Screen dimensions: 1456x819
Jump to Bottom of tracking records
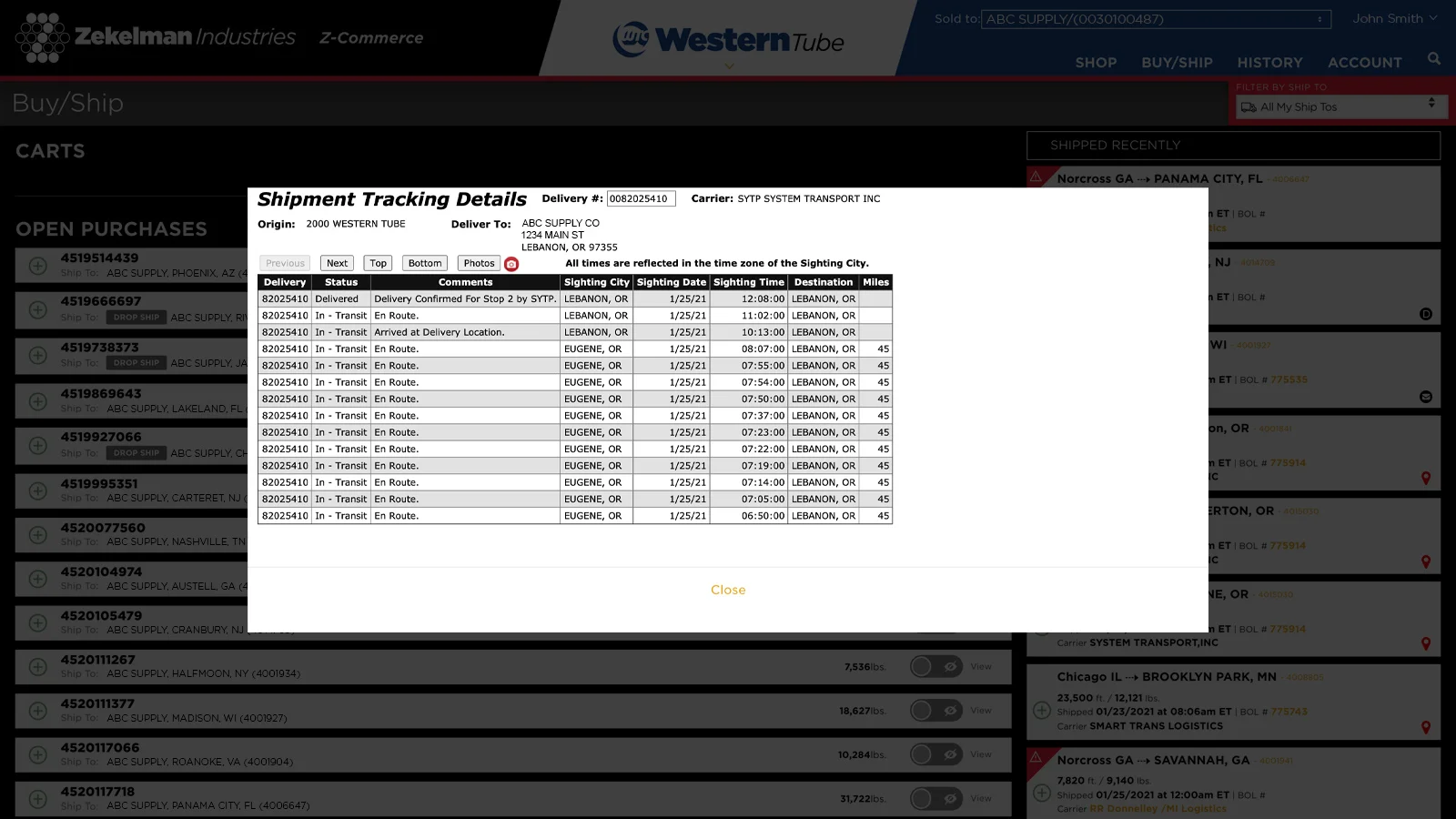point(425,263)
